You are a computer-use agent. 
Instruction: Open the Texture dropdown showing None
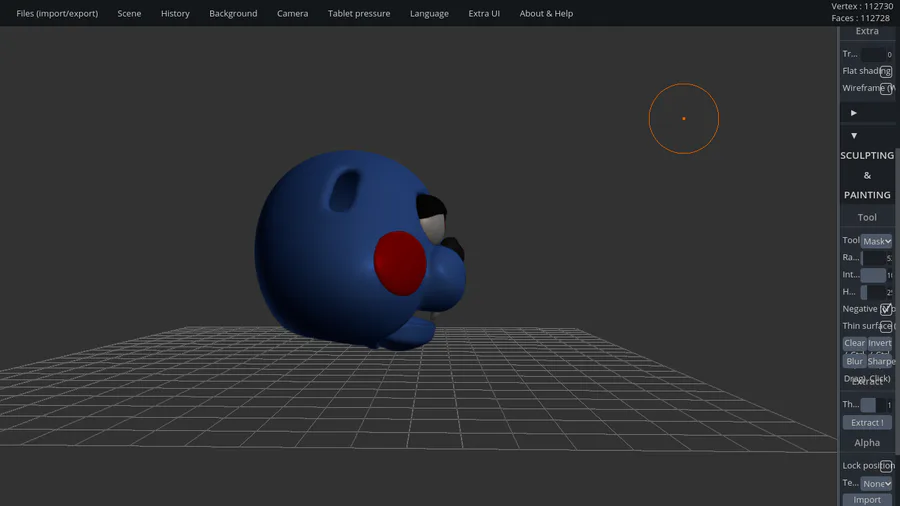876,484
